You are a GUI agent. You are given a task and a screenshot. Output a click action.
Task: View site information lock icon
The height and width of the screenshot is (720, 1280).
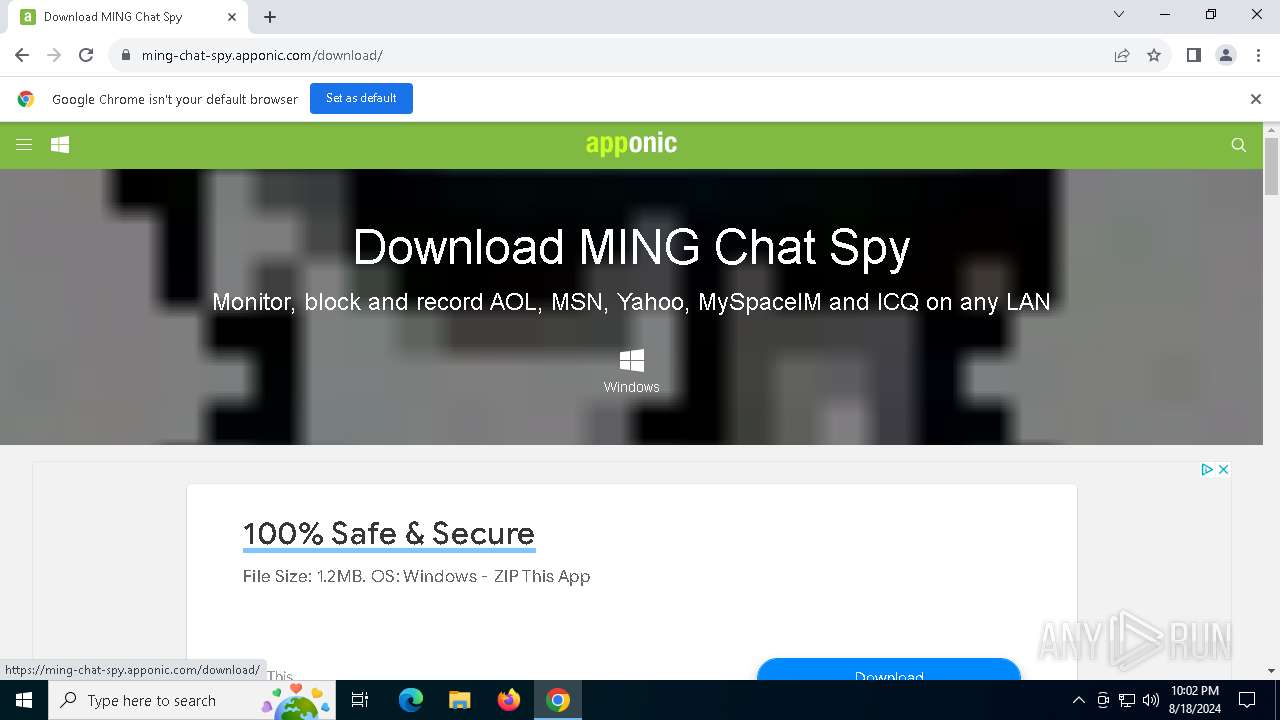[x=126, y=55]
